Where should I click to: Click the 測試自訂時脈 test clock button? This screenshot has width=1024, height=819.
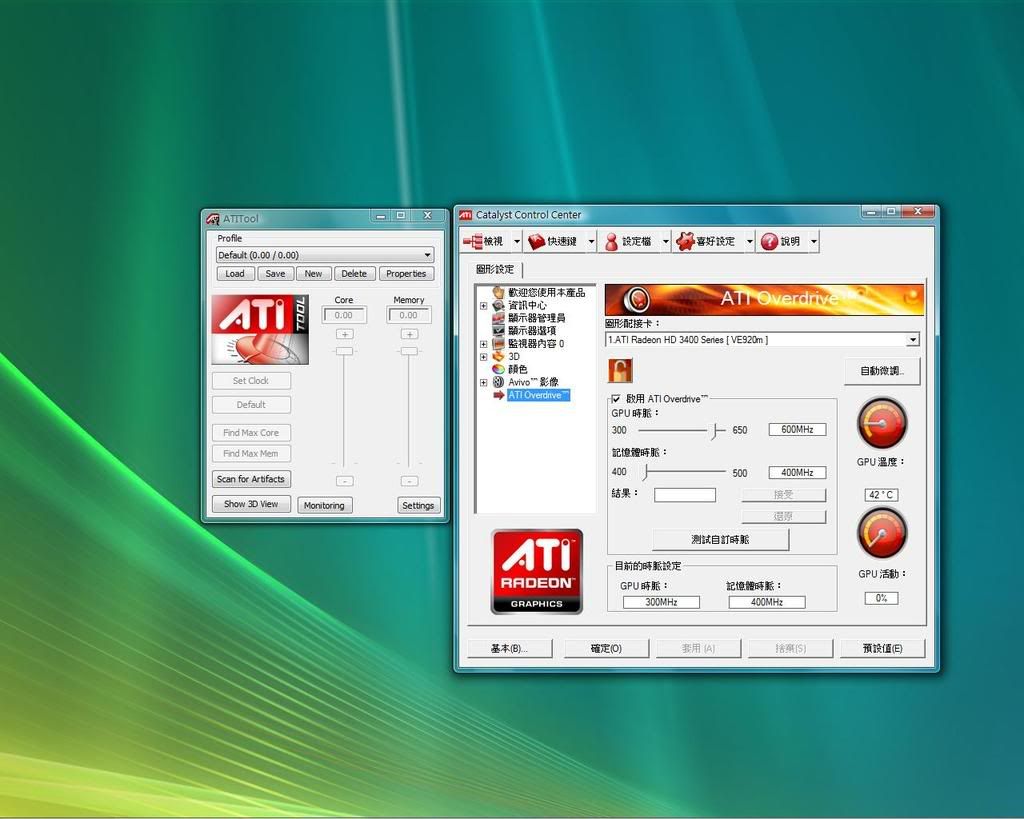[720, 539]
